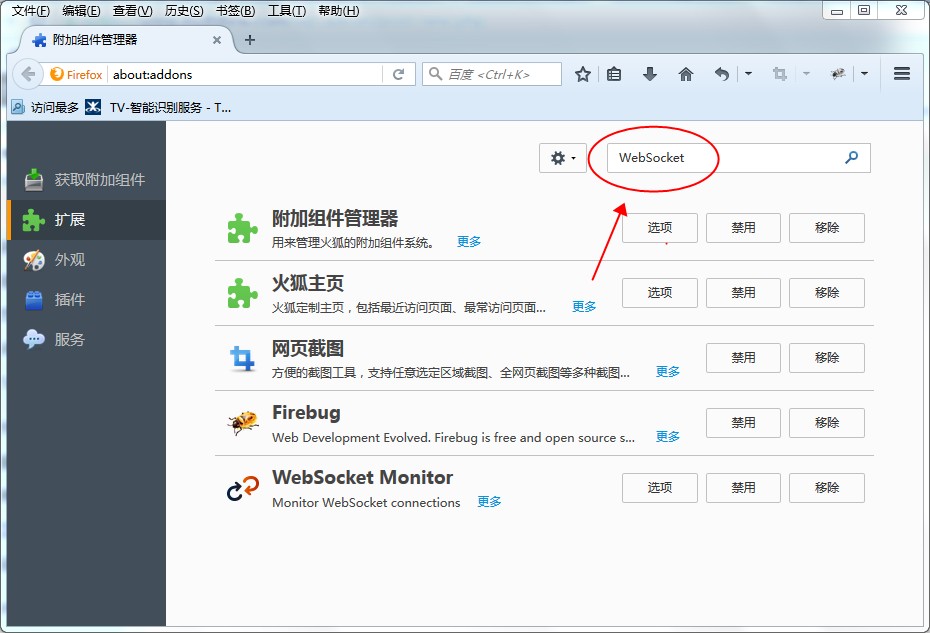Click the Baidu search magnifier icon
Viewport: 930px width, 633px height.
pos(435,74)
